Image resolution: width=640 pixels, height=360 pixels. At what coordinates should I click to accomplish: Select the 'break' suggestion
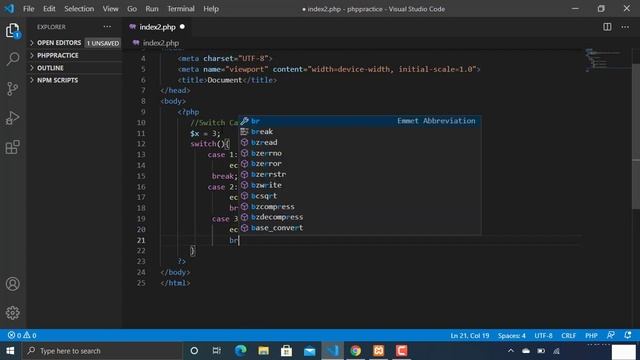click(360, 132)
